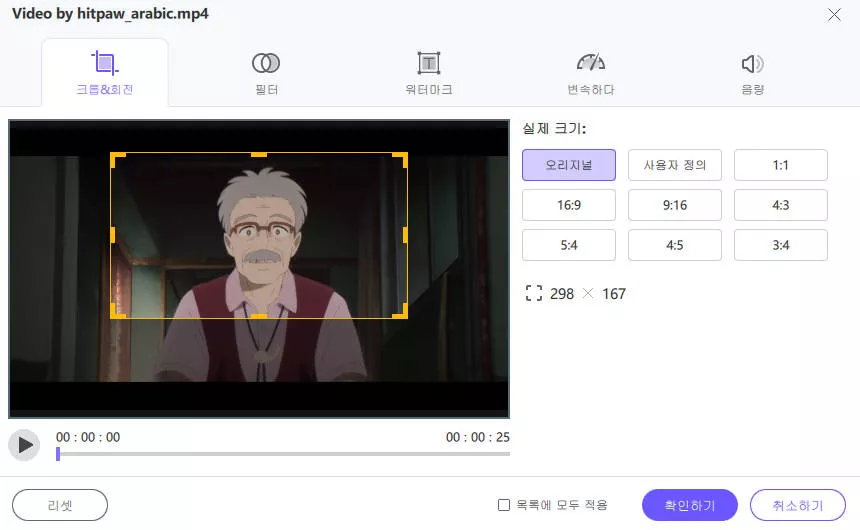
Task: Select the 16:9 aspect ratio
Action: (x=569, y=205)
